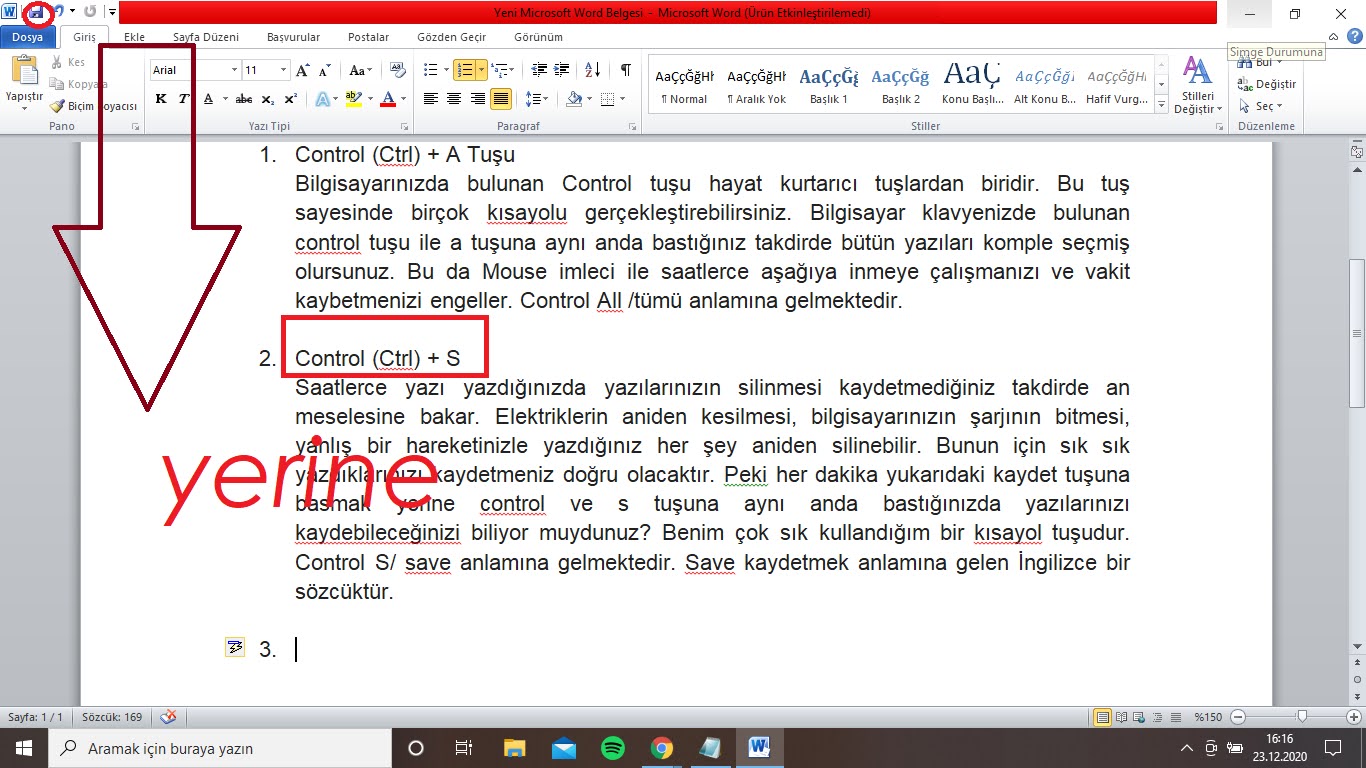Open the Mail app from taskbar
Viewport: 1366px width, 768px height.
pos(563,748)
